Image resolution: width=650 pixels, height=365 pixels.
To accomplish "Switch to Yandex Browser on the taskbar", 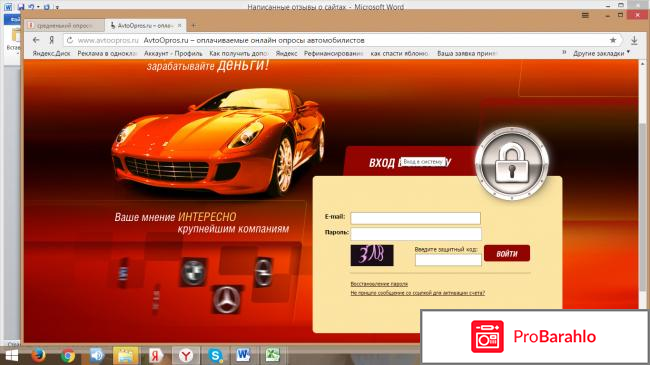I will (186, 355).
